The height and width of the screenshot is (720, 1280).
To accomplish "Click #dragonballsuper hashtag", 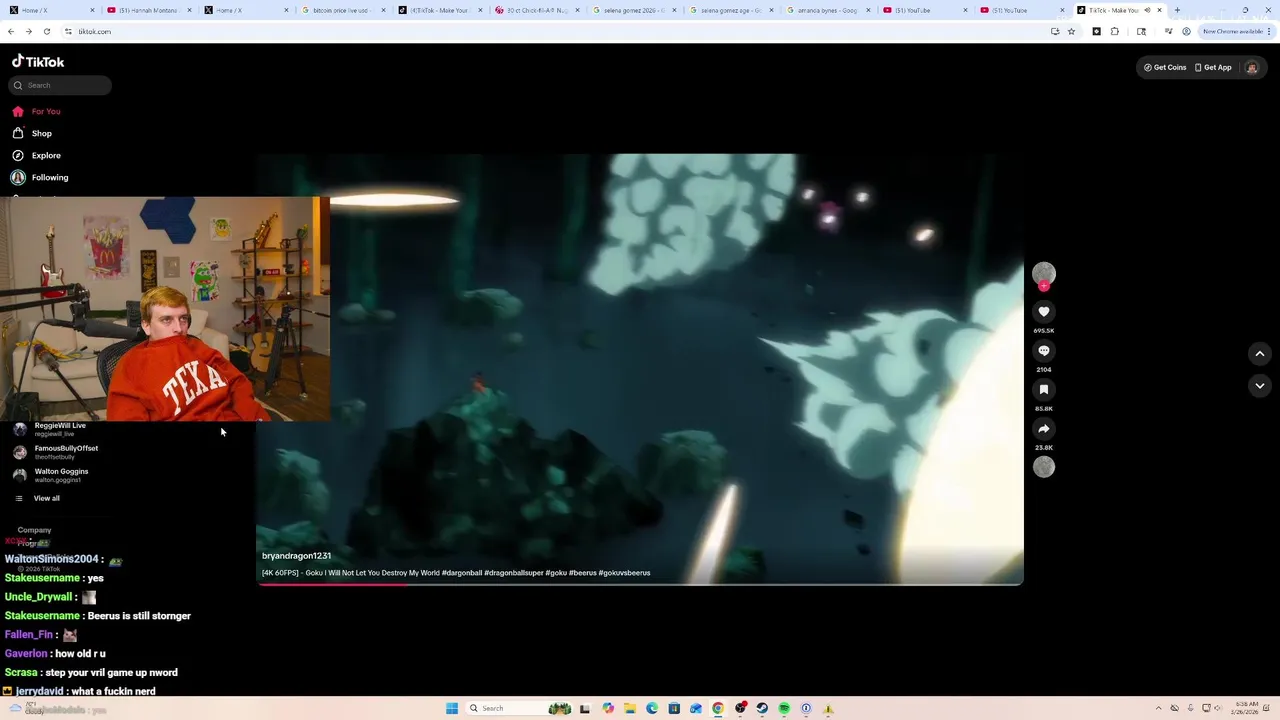I will (513, 573).
